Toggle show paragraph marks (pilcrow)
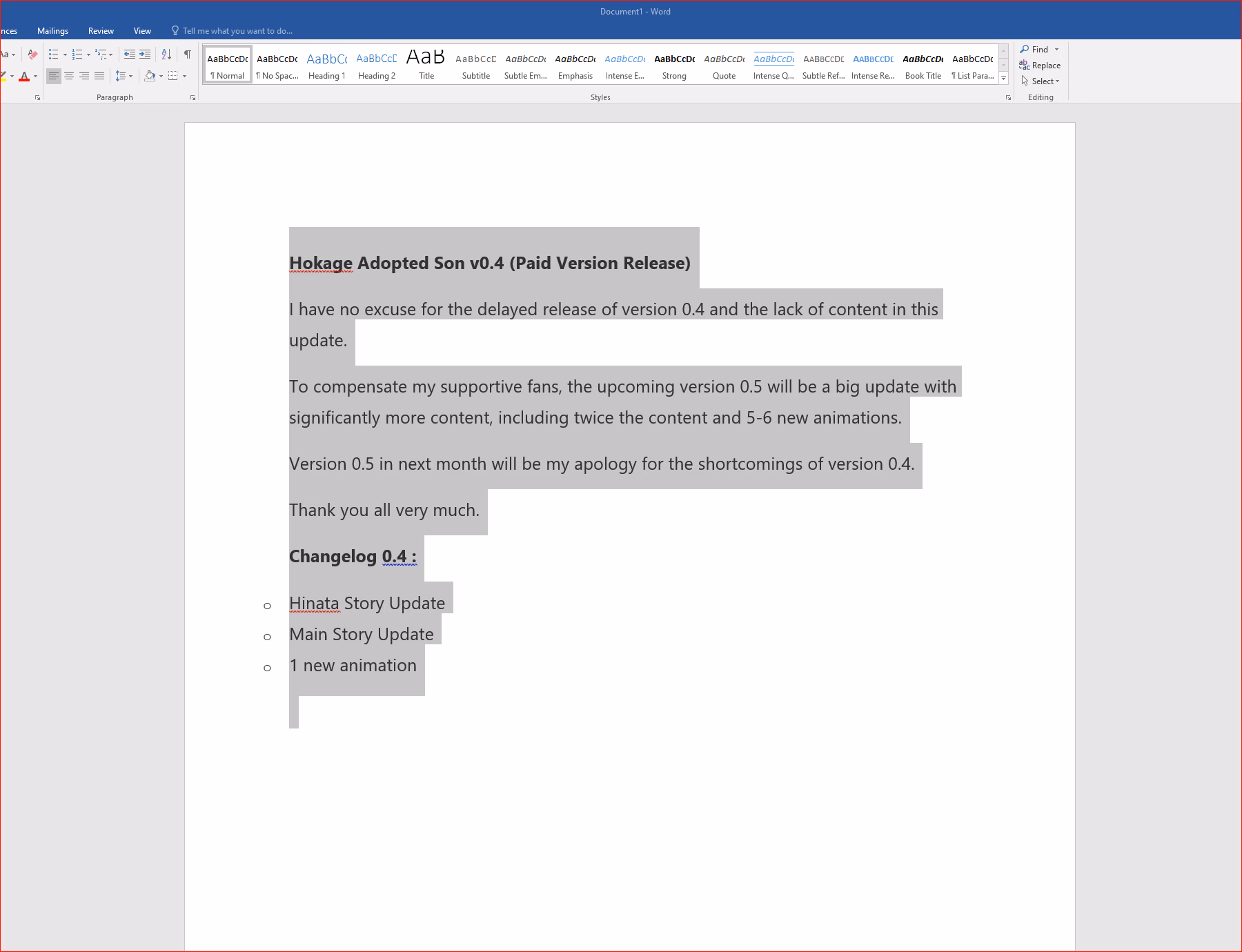 188,54
